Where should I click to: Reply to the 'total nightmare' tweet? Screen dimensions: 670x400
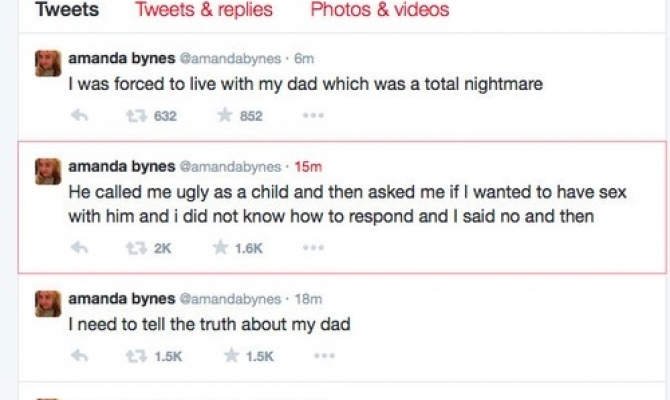81,116
